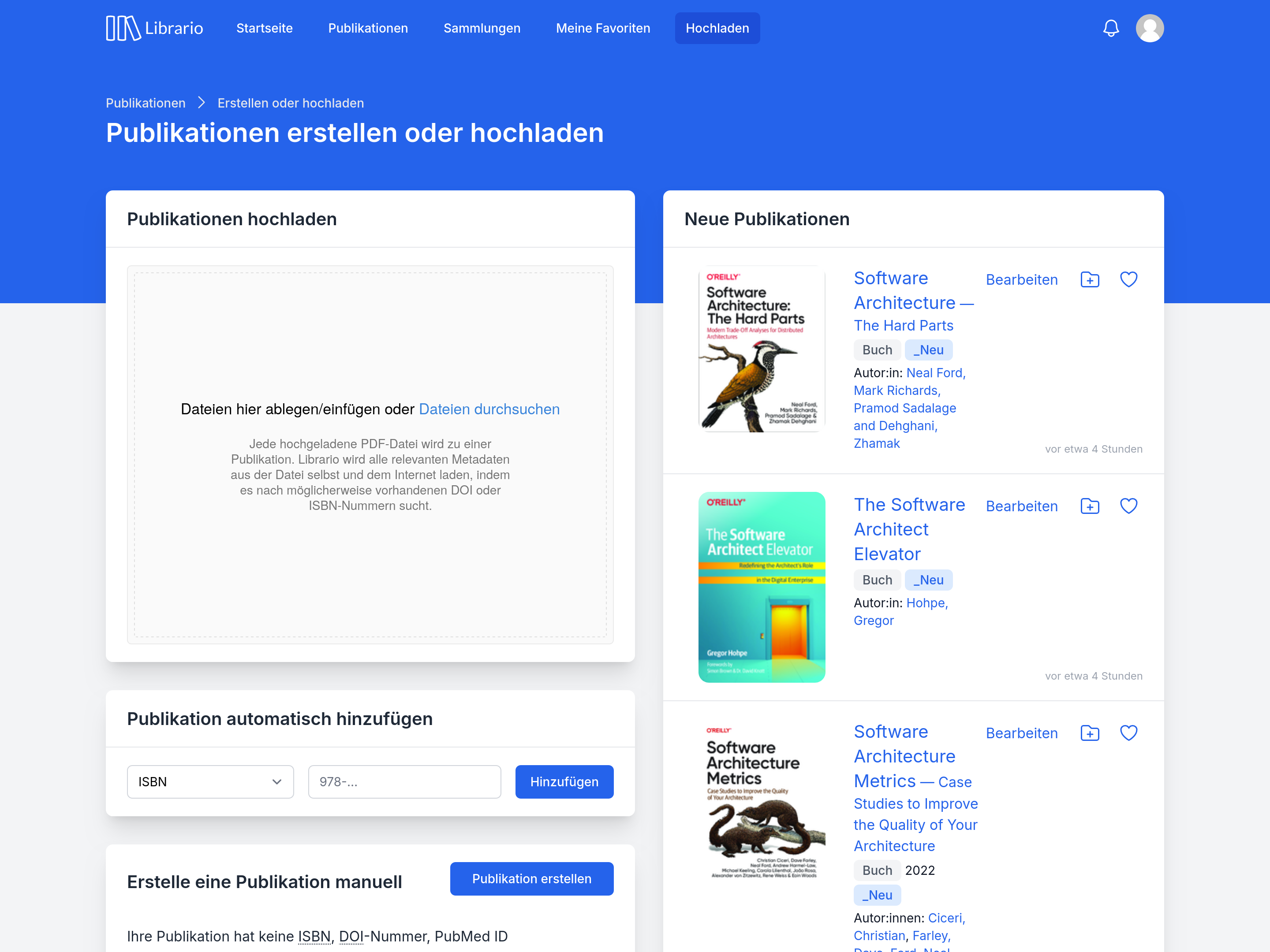Click the favorite heart icon on Software Architecture Metrics
Screen dimensions: 1270x952
pyautogui.click(x=1128, y=732)
